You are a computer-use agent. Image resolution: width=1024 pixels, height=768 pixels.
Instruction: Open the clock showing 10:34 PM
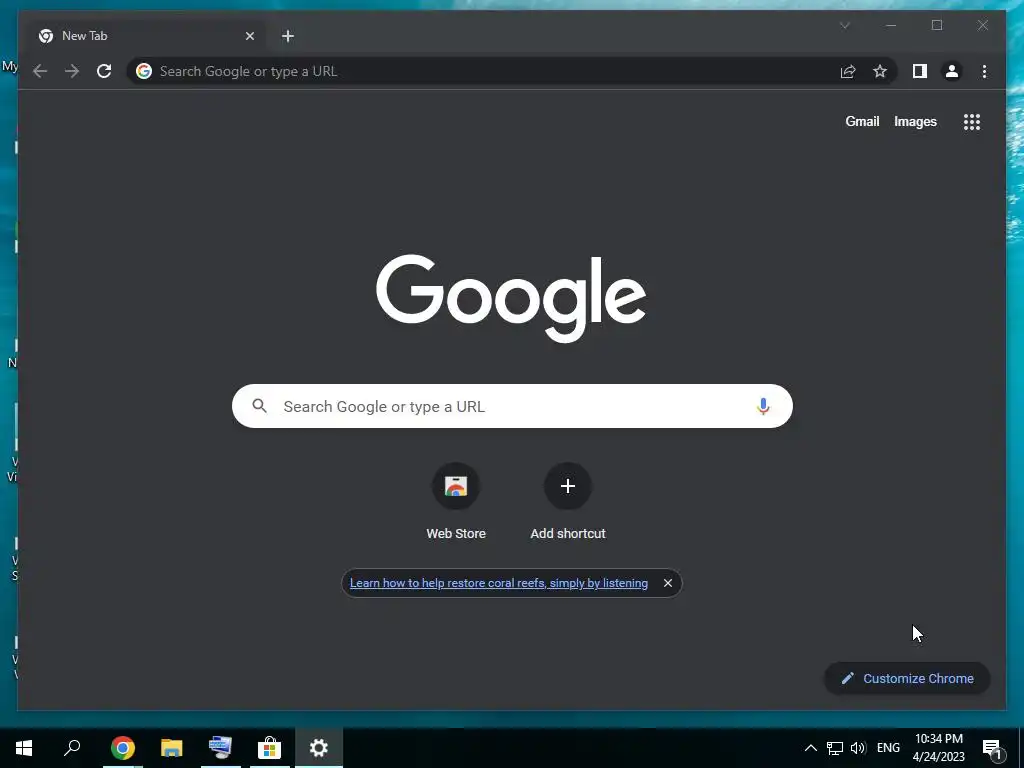tap(938, 748)
